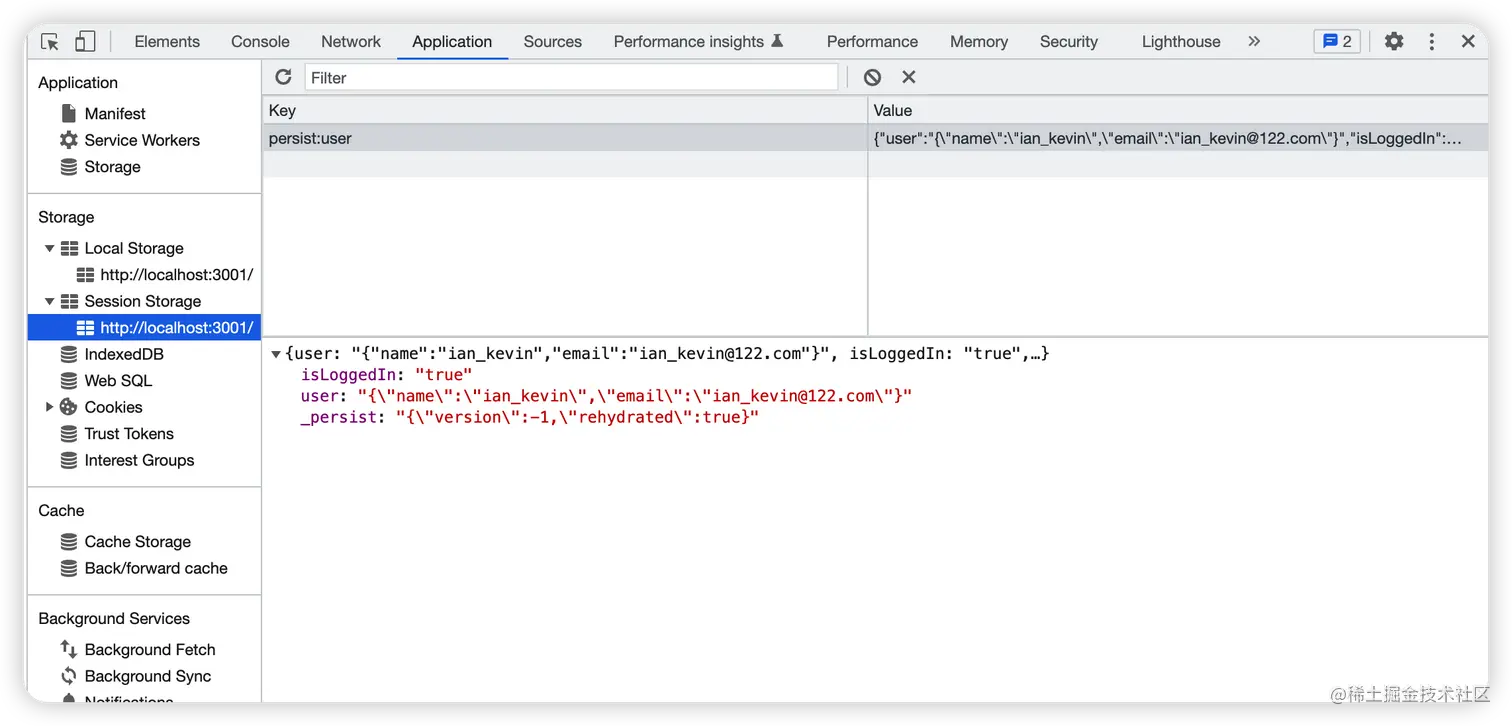Click the user property JSON string
This screenshot has width=1512, height=726.
click(635, 396)
